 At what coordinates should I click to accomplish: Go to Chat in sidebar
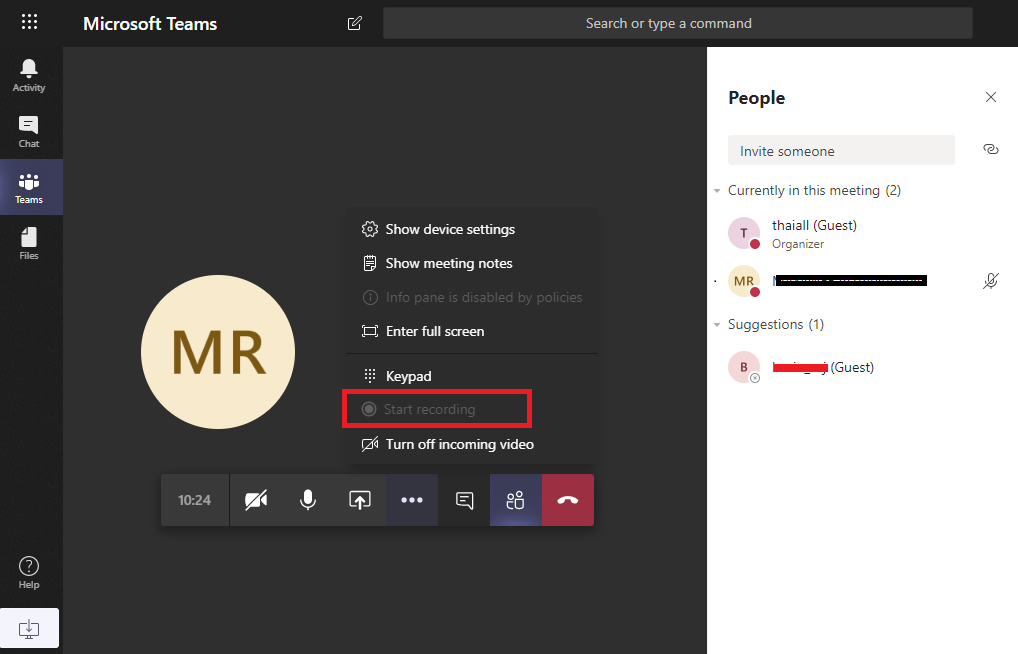click(x=29, y=131)
